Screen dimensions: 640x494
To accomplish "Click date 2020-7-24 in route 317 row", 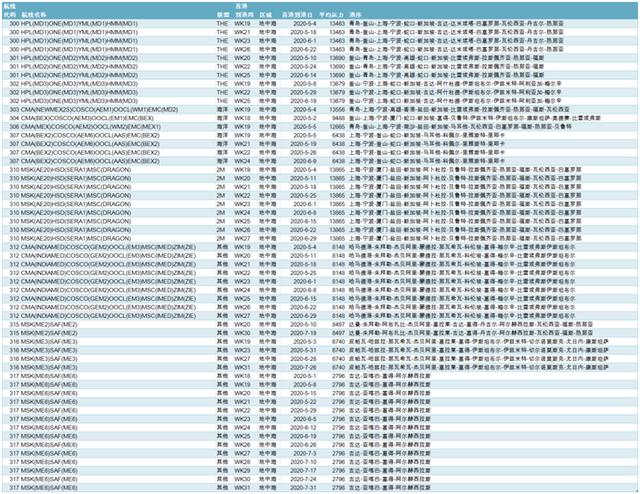I will pos(303,479).
